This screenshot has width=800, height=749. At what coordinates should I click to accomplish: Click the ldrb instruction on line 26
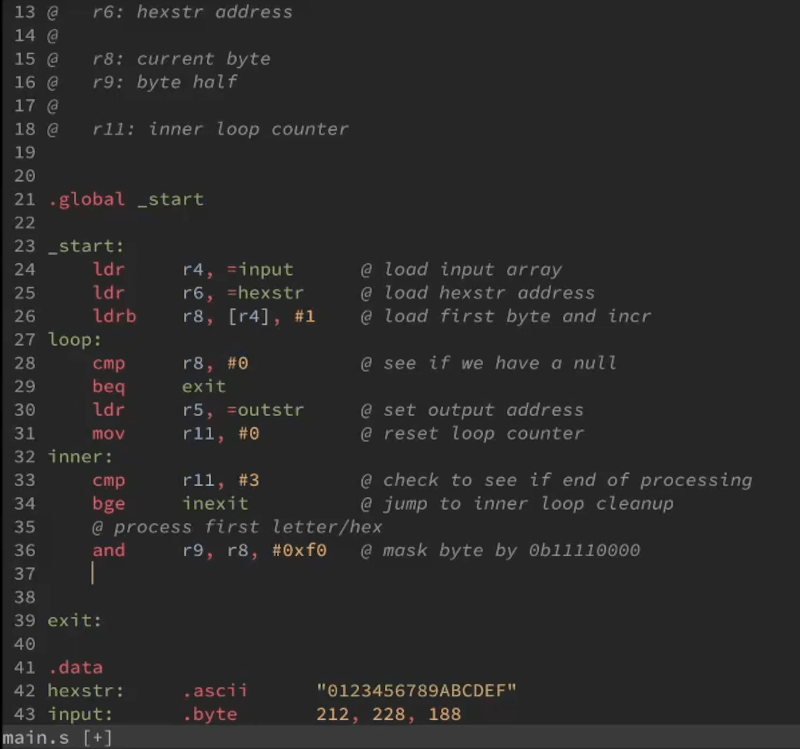point(115,316)
